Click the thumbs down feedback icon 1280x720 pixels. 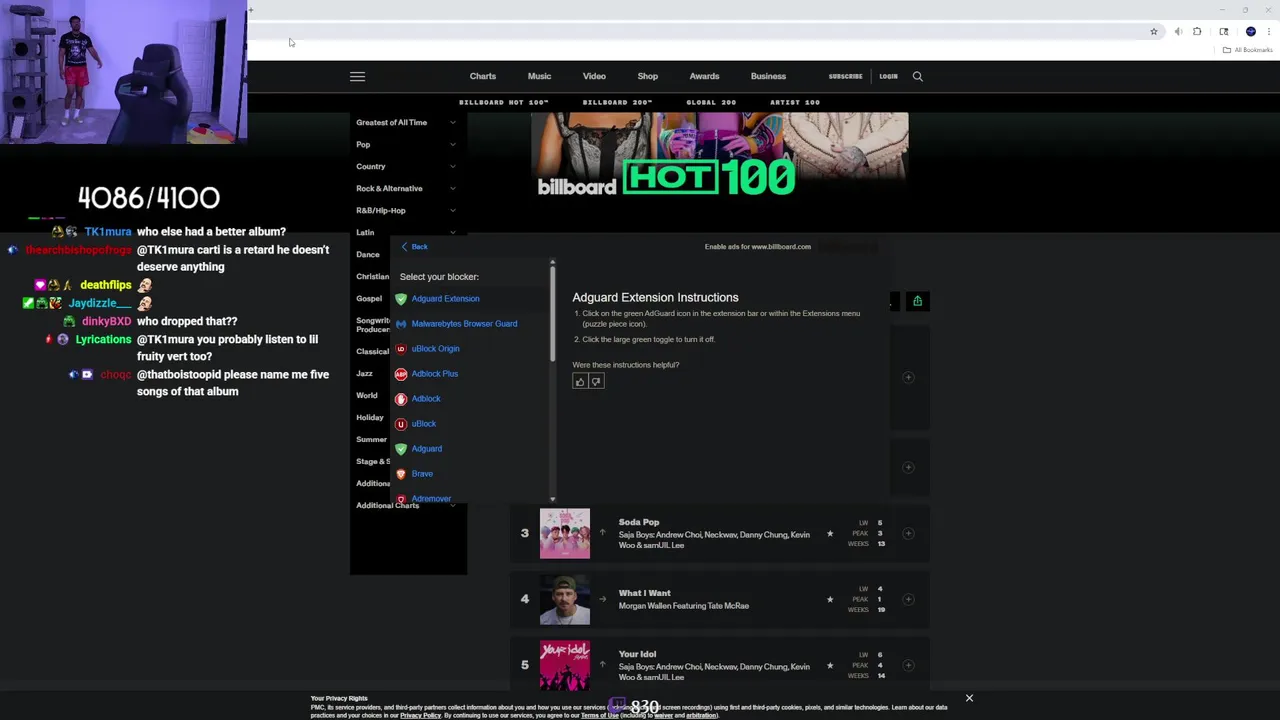[596, 381]
